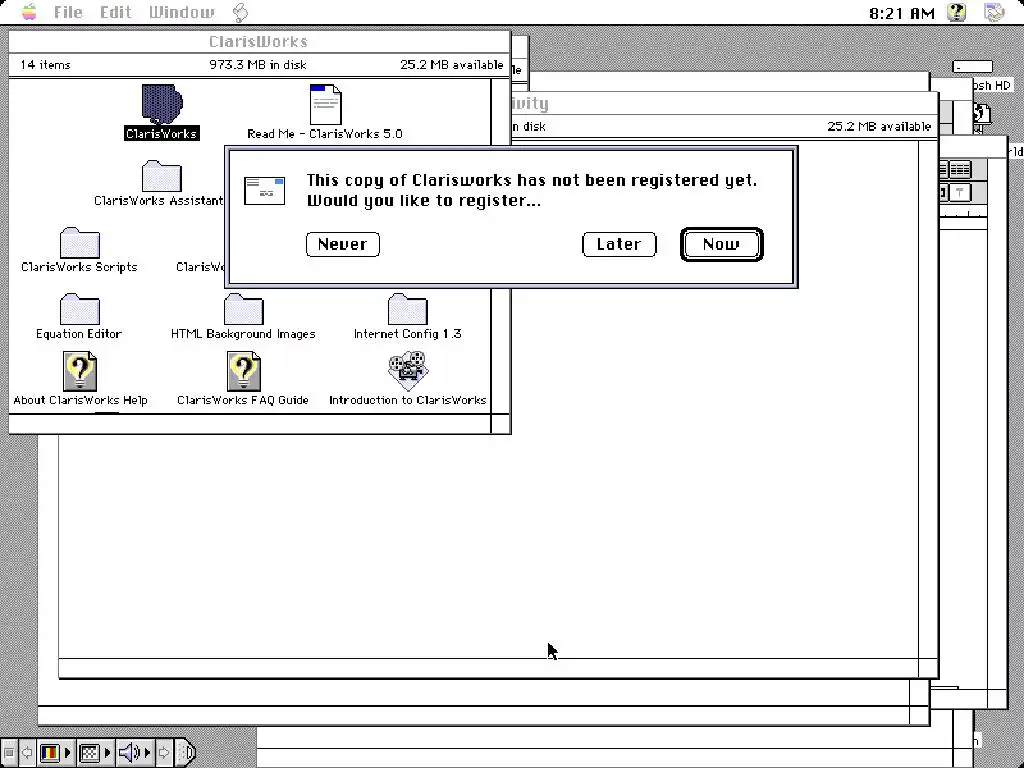Screen dimensions: 1024x768
Task: Click the clock showing 8:21 AM
Action: point(902,12)
